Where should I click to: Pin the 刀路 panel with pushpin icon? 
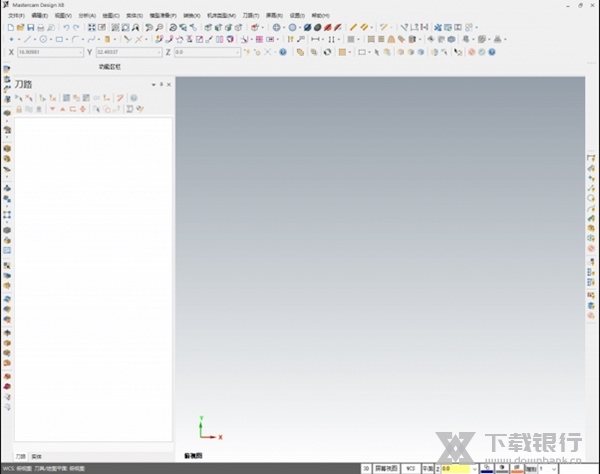pos(161,85)
